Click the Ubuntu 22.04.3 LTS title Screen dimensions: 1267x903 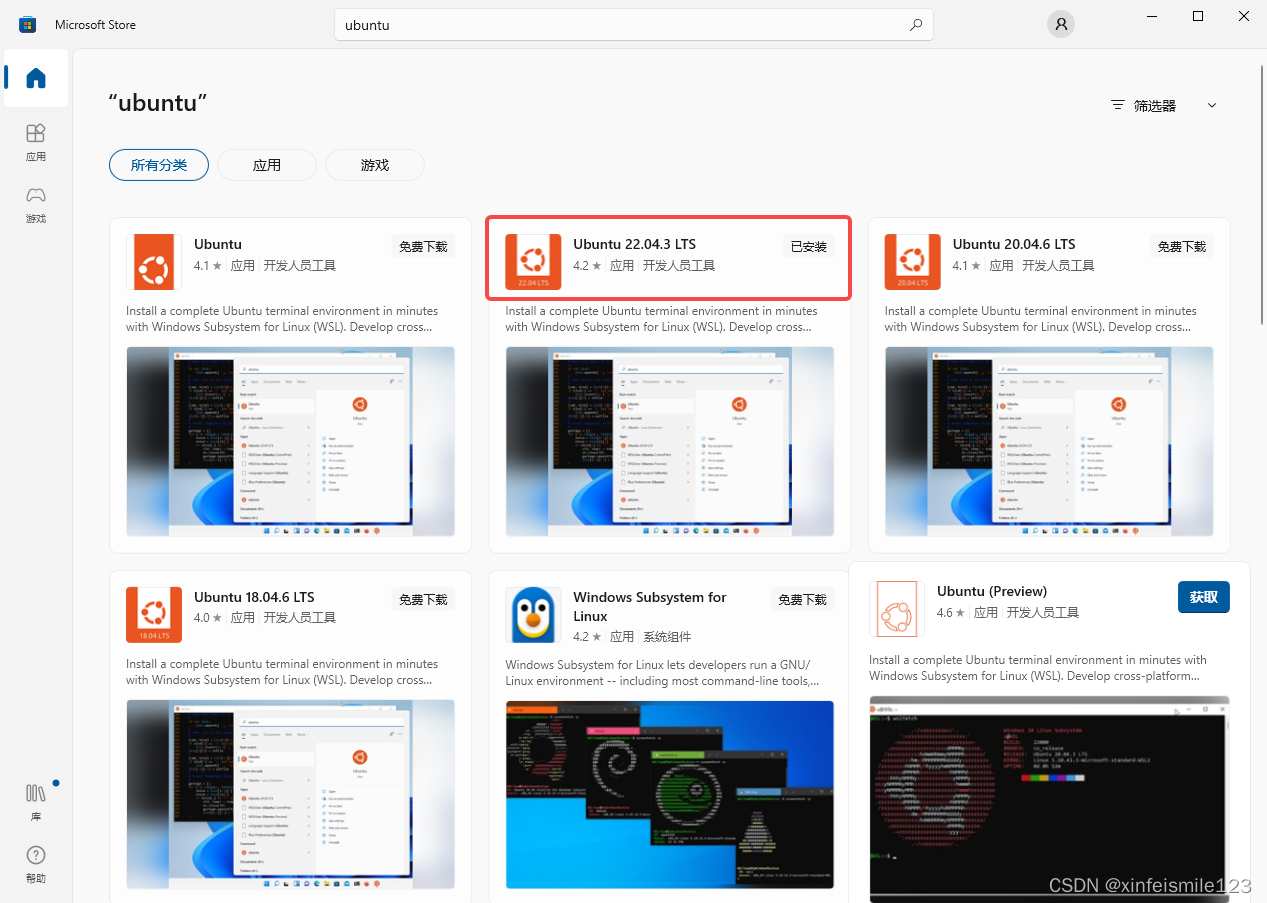tap(634, 244)
